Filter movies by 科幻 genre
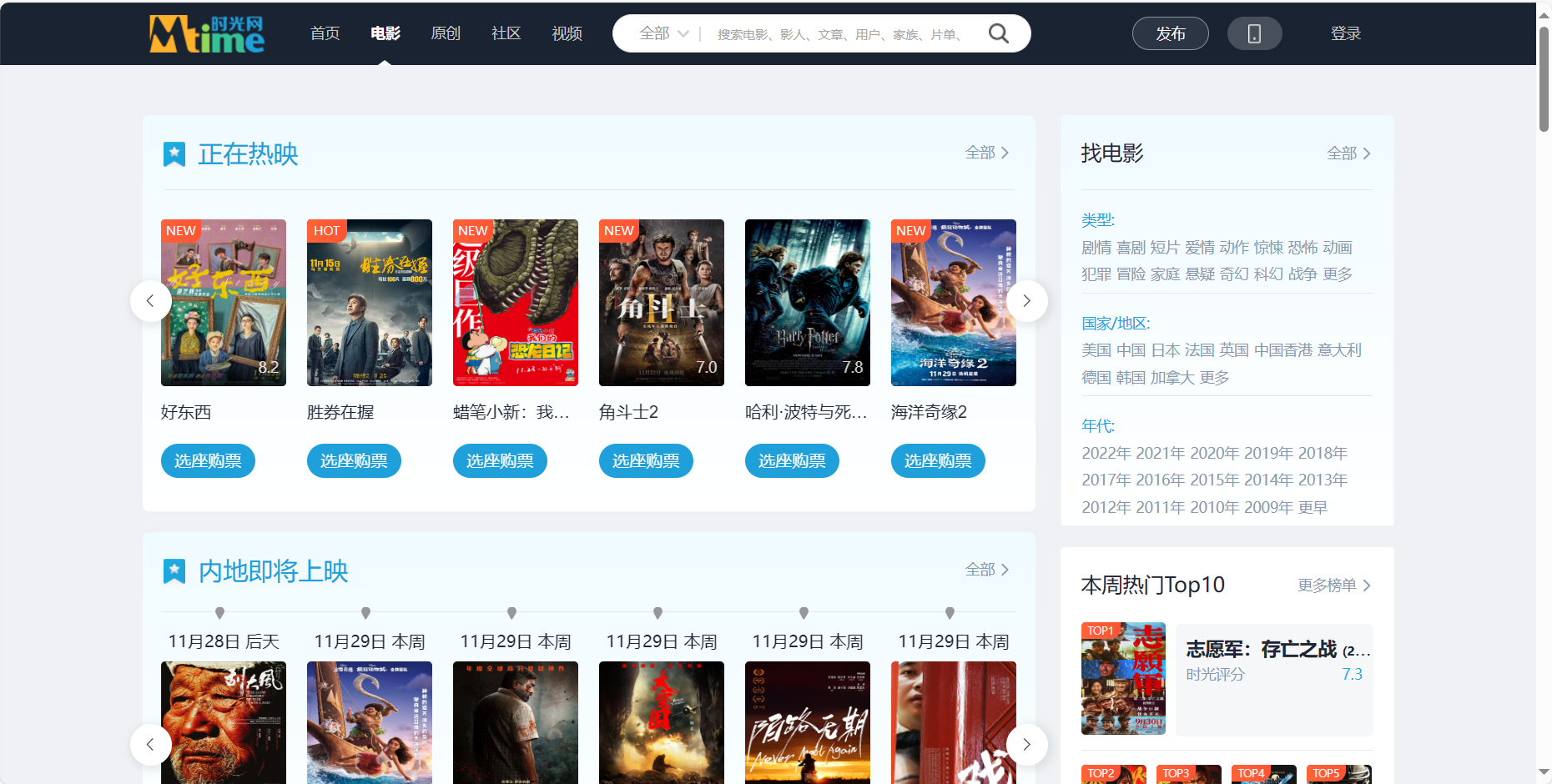The image size is (1552, 784). [1267, 274]
